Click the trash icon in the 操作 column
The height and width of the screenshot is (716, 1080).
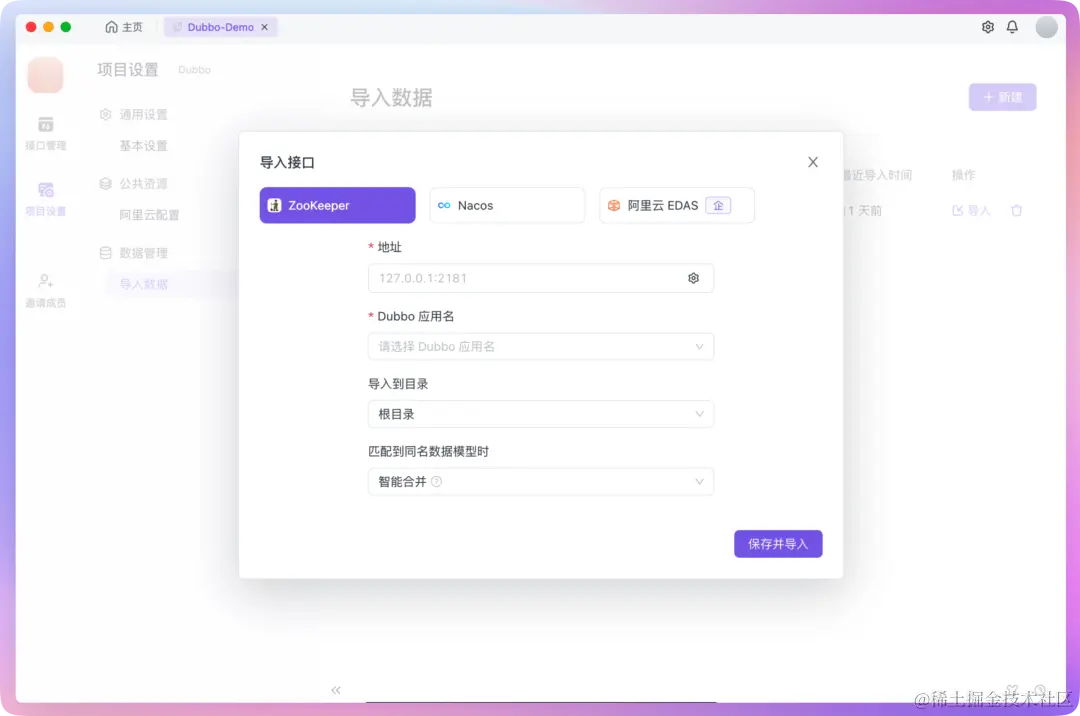click(x=1016, y=210)
